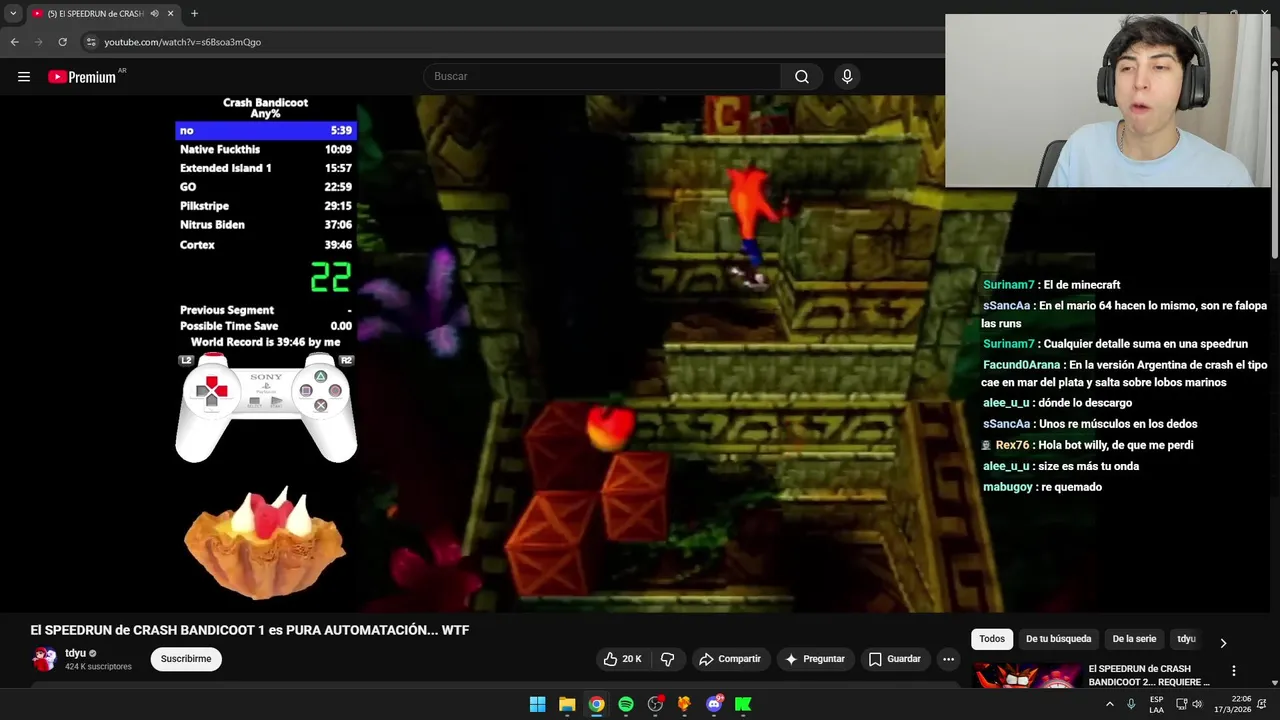Show hidden system tray icons
This screenshot has width=1280, height=720.
click(x=1109, y=704)
